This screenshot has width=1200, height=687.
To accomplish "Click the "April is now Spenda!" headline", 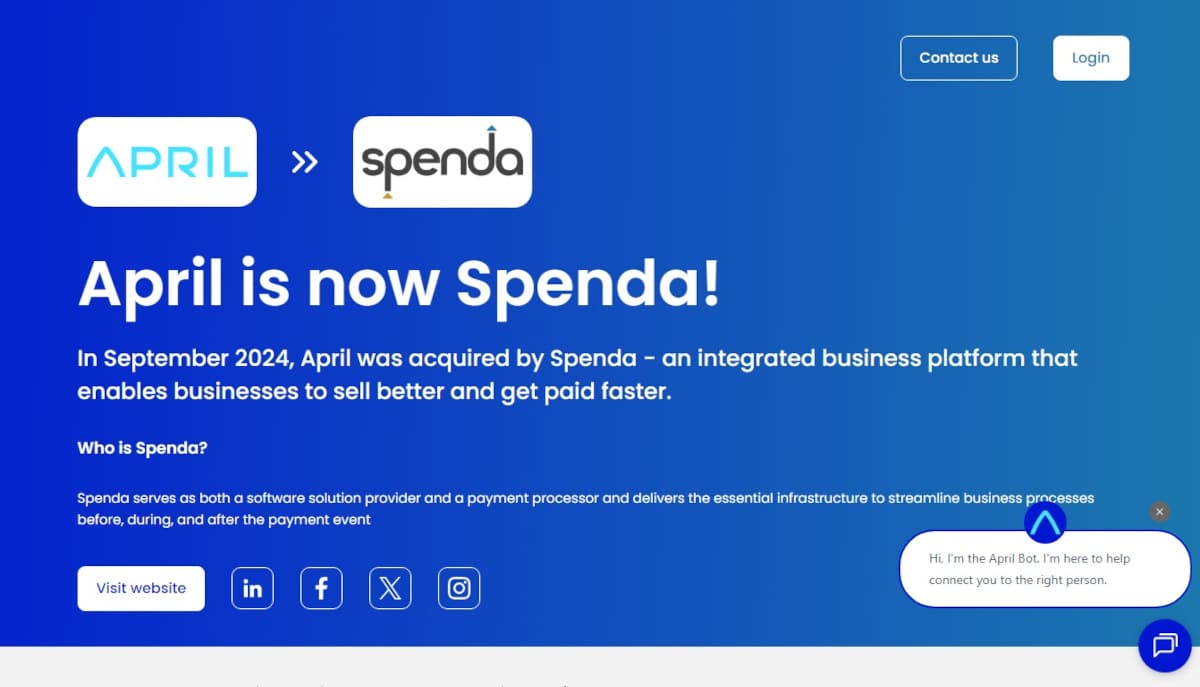I will (399, 284).
